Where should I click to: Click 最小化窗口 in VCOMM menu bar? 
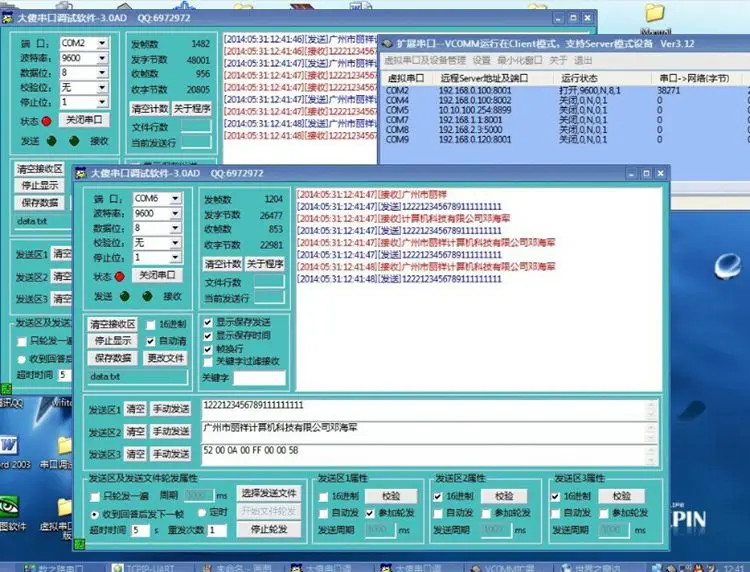point(520,60)
